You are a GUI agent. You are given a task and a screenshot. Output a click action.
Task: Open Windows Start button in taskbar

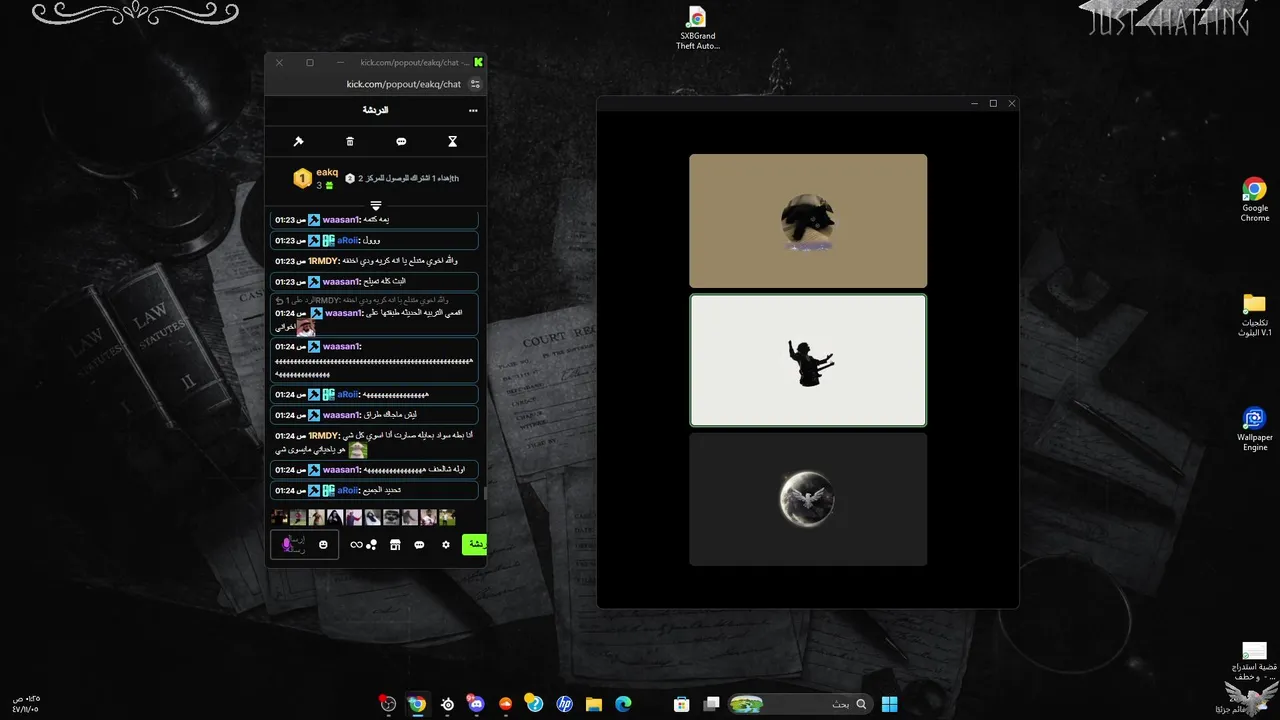pos(889,704)
